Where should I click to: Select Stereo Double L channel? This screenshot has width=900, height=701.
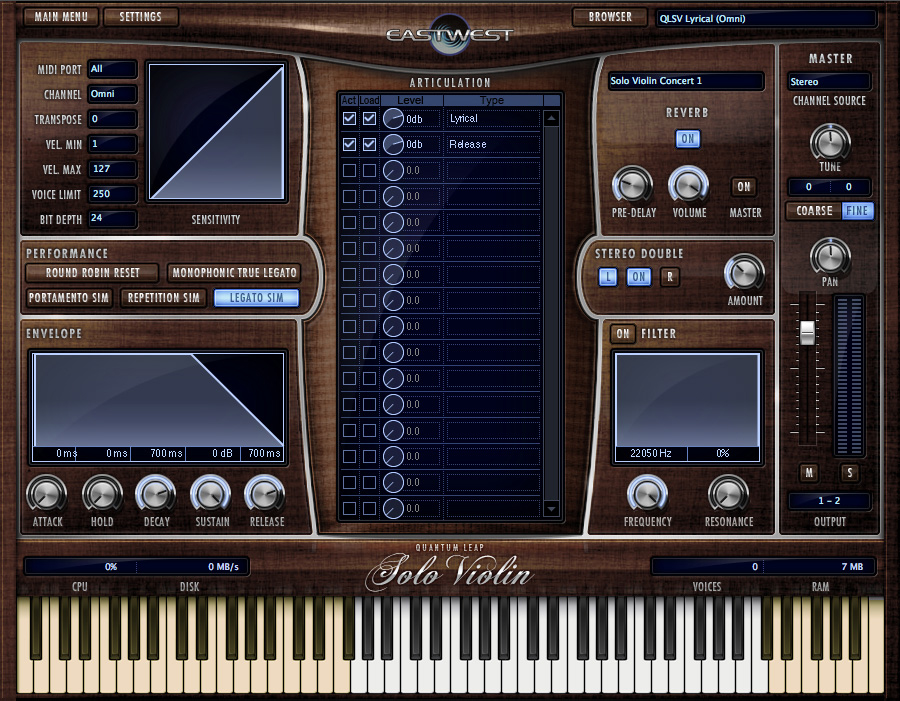click(608, 277)
